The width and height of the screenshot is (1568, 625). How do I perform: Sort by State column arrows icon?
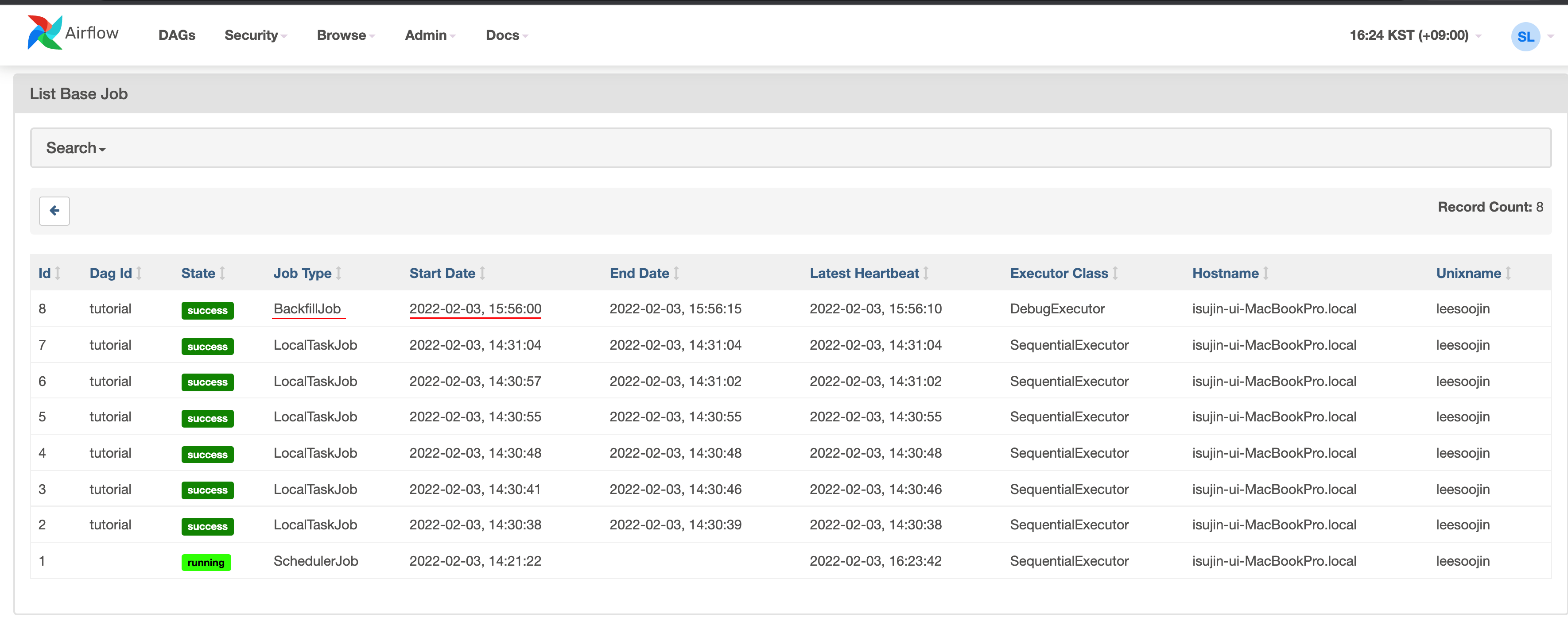223,273
